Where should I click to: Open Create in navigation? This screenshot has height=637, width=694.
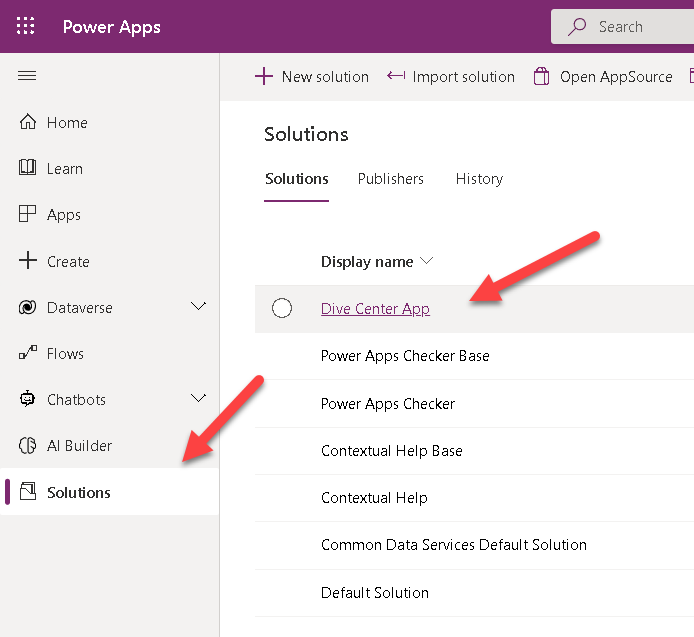[109, 261]
